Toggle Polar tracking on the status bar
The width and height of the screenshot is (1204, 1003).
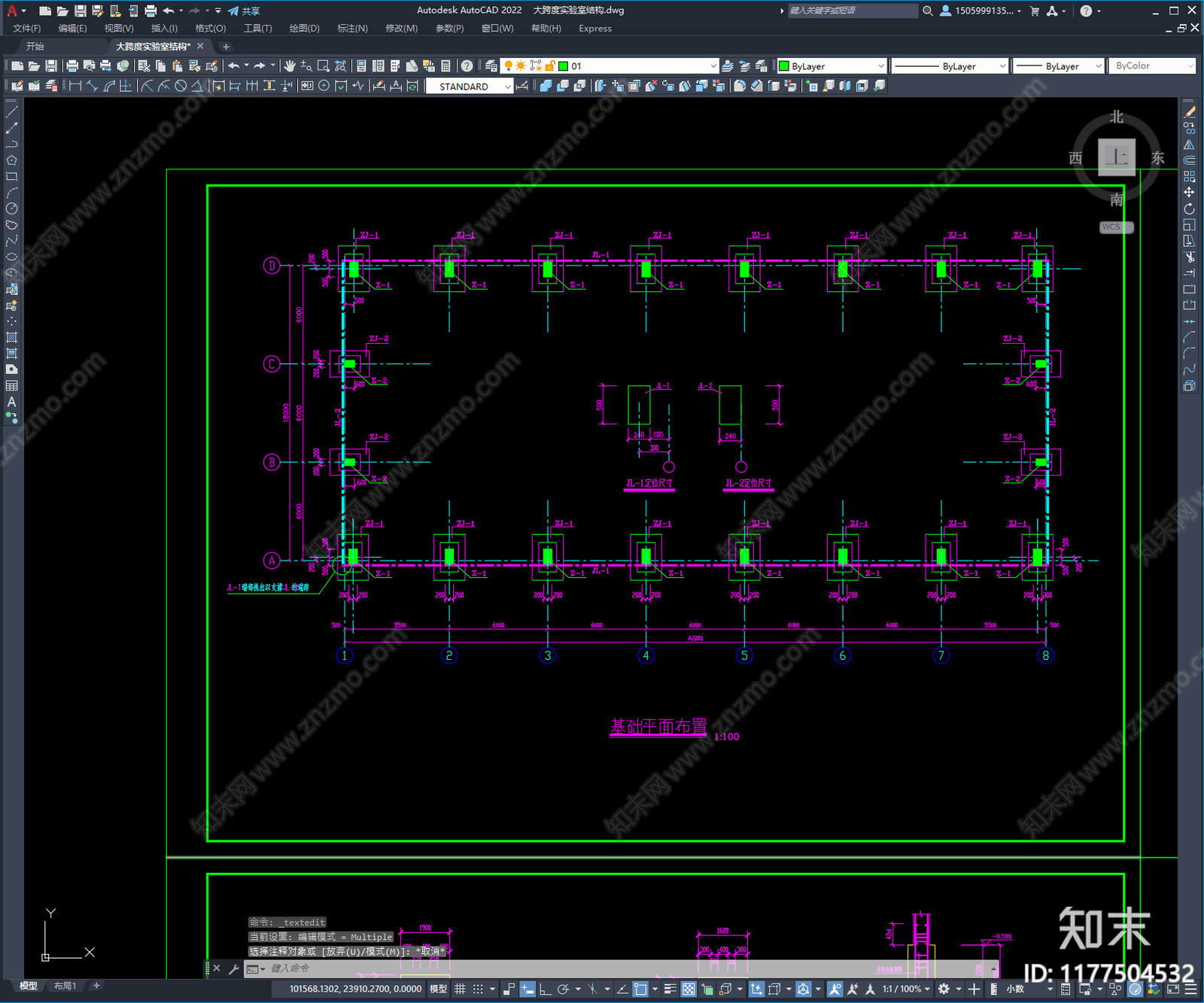click(563, 989)
